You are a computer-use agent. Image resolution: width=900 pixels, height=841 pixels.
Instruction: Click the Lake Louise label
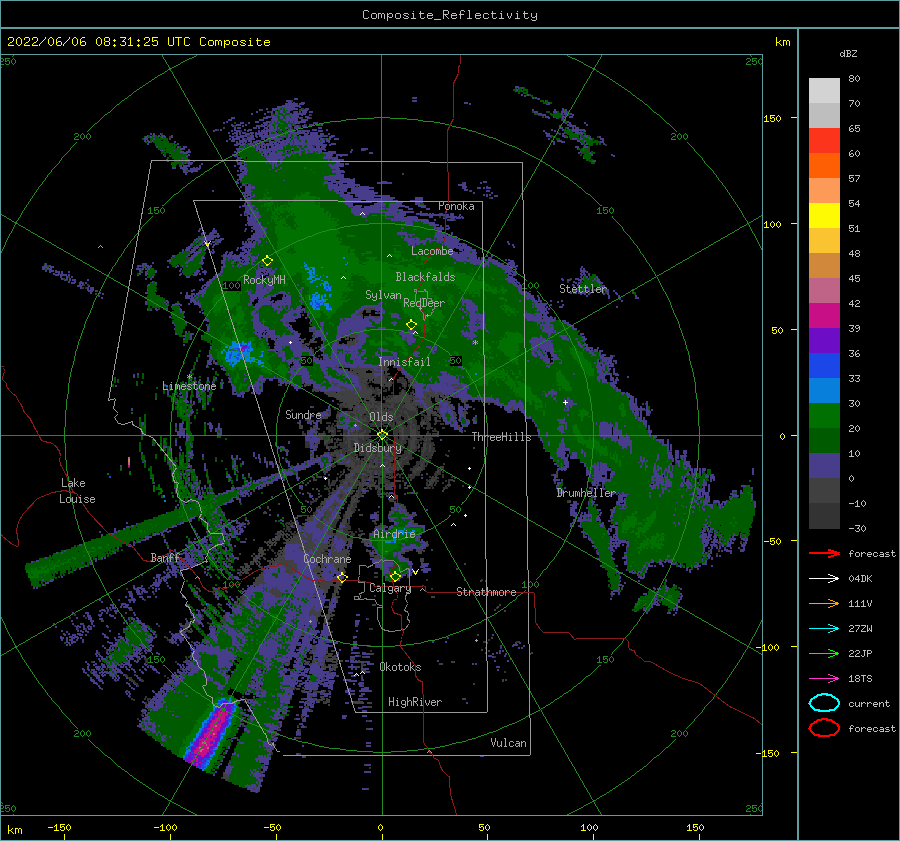[77, 491]
